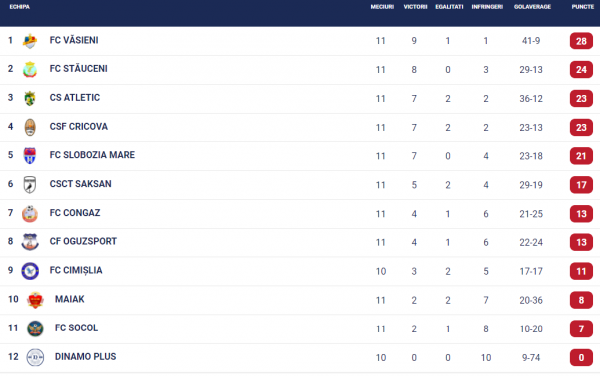Click the red 28 points badge

581,41
